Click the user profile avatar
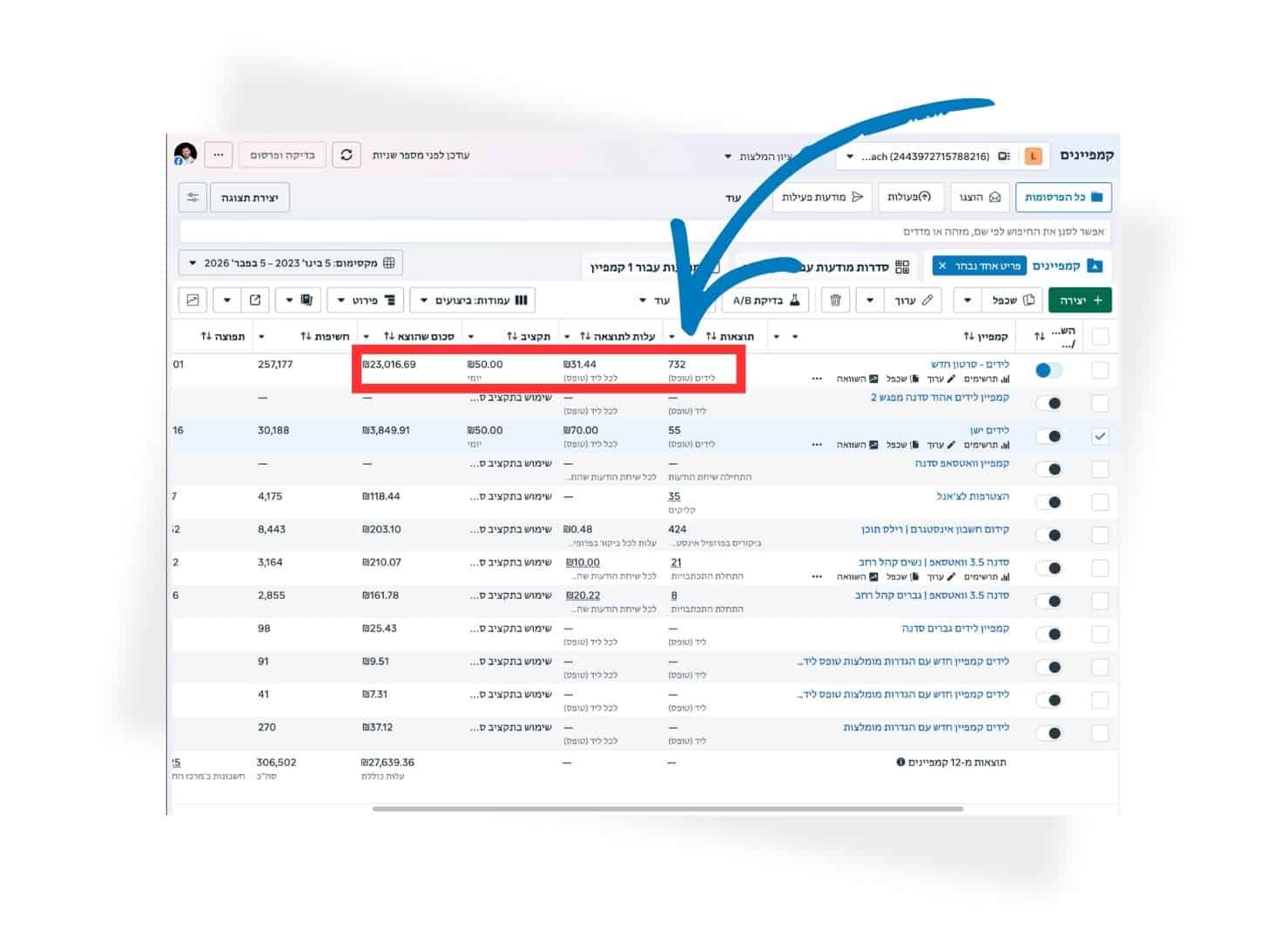The height and width of the screenshot is (935, 1288). [x=185, y=155]
